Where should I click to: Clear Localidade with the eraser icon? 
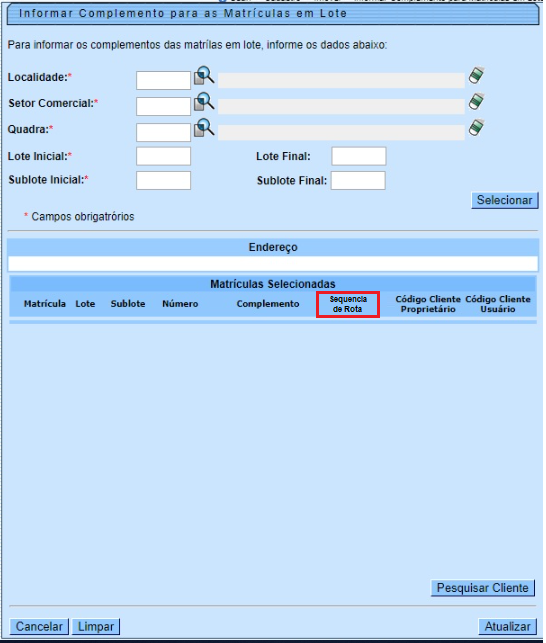477,75
